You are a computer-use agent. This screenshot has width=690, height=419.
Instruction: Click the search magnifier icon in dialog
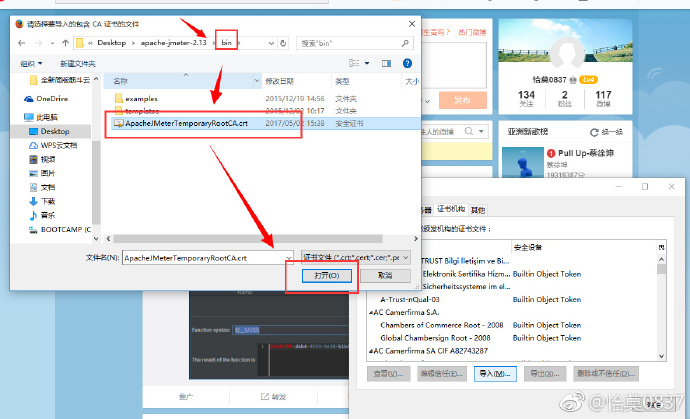pyautogui.click(x=405, y=43)
